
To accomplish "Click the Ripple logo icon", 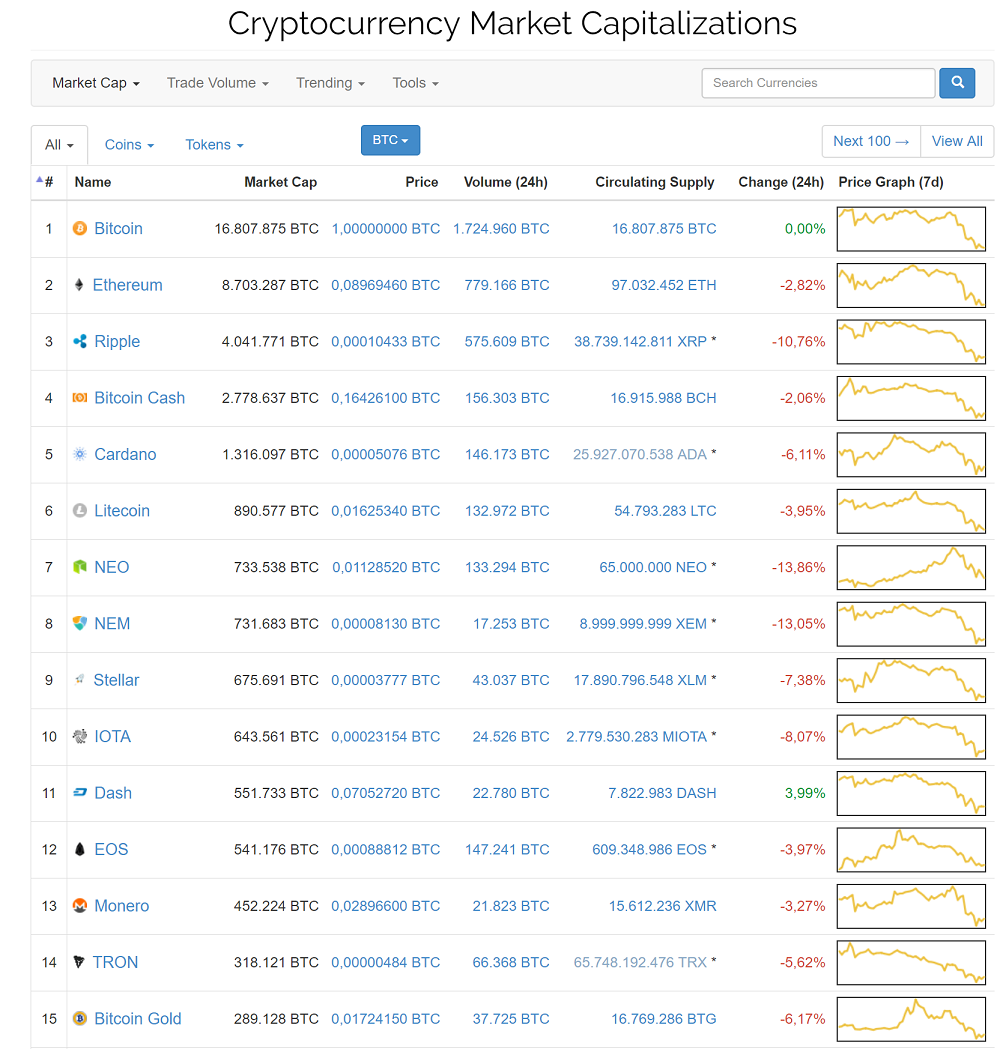I will (x=80, y=341).
